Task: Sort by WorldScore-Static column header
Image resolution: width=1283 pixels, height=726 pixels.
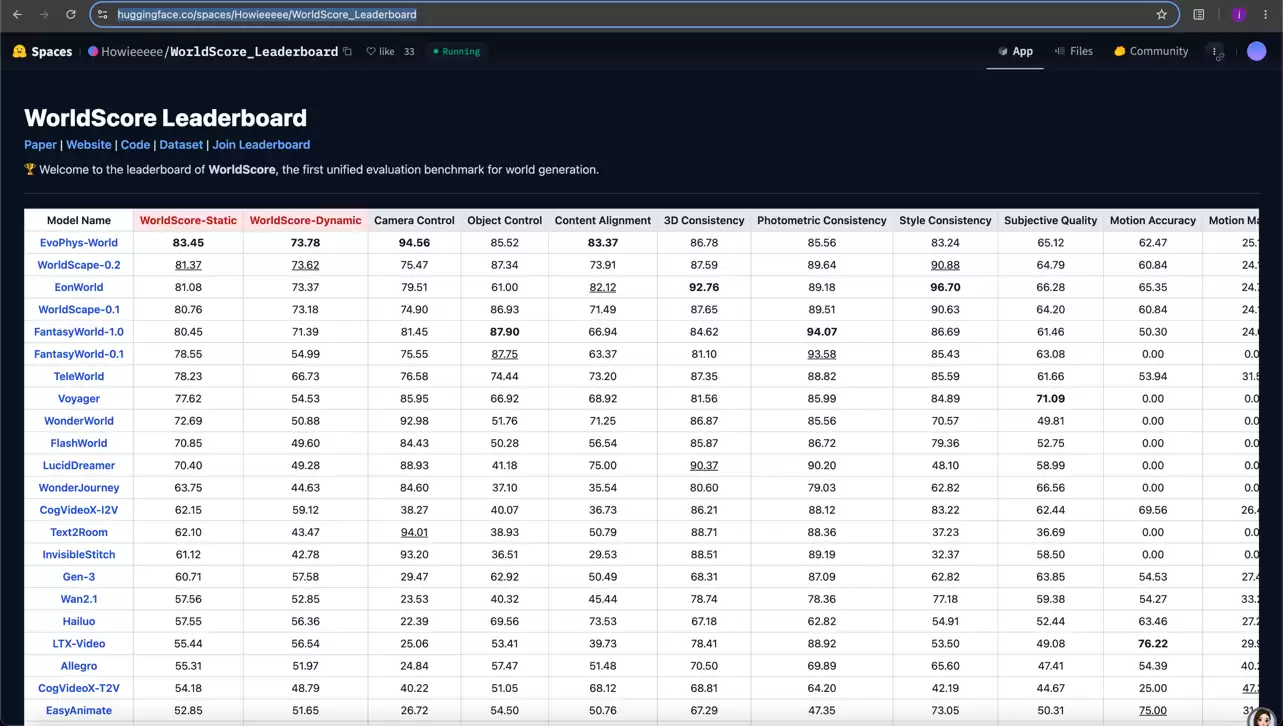Action: pyautogui.click(x=188, y=221)
